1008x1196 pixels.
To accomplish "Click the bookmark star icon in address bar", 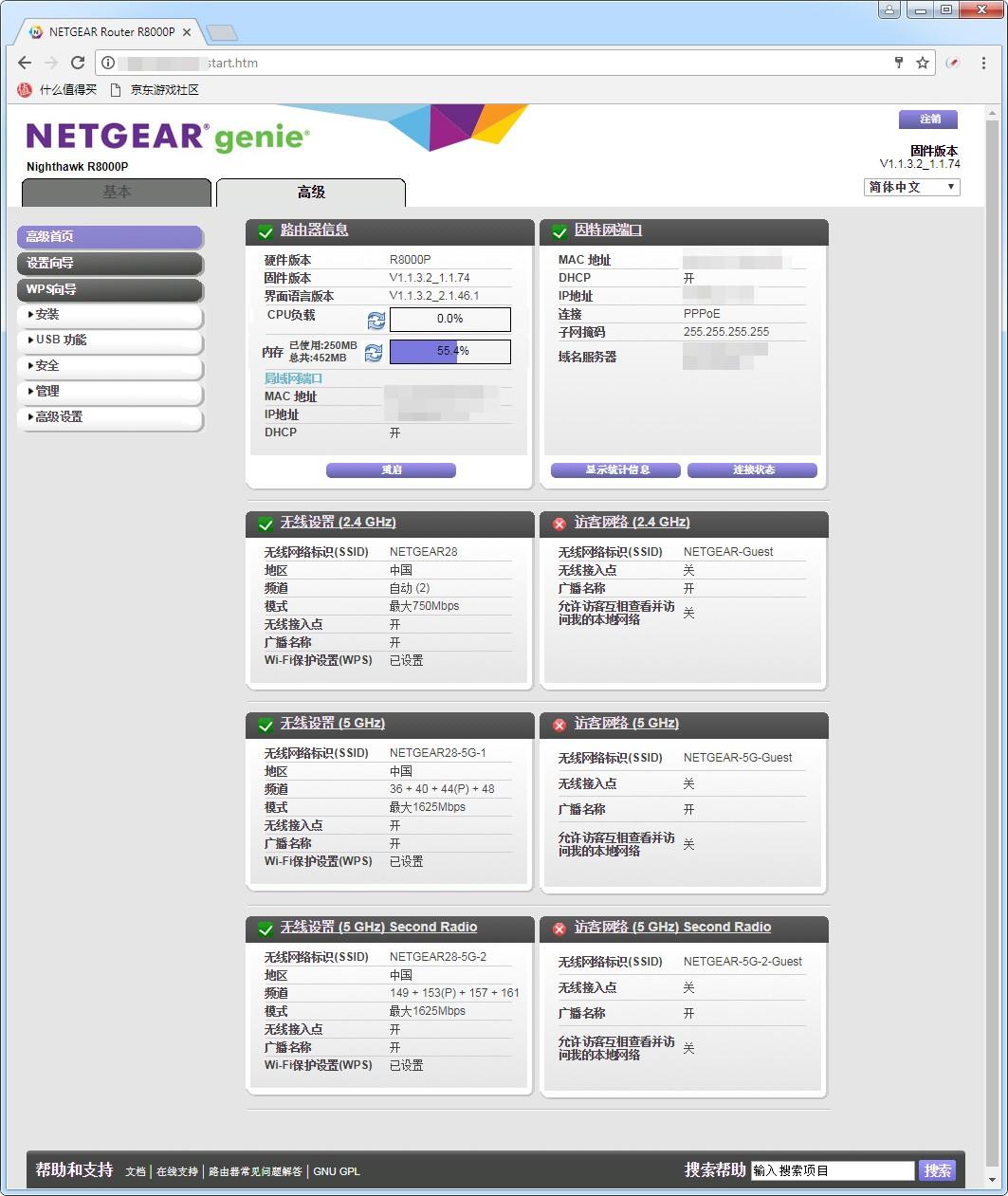I will tap(922, 63).
